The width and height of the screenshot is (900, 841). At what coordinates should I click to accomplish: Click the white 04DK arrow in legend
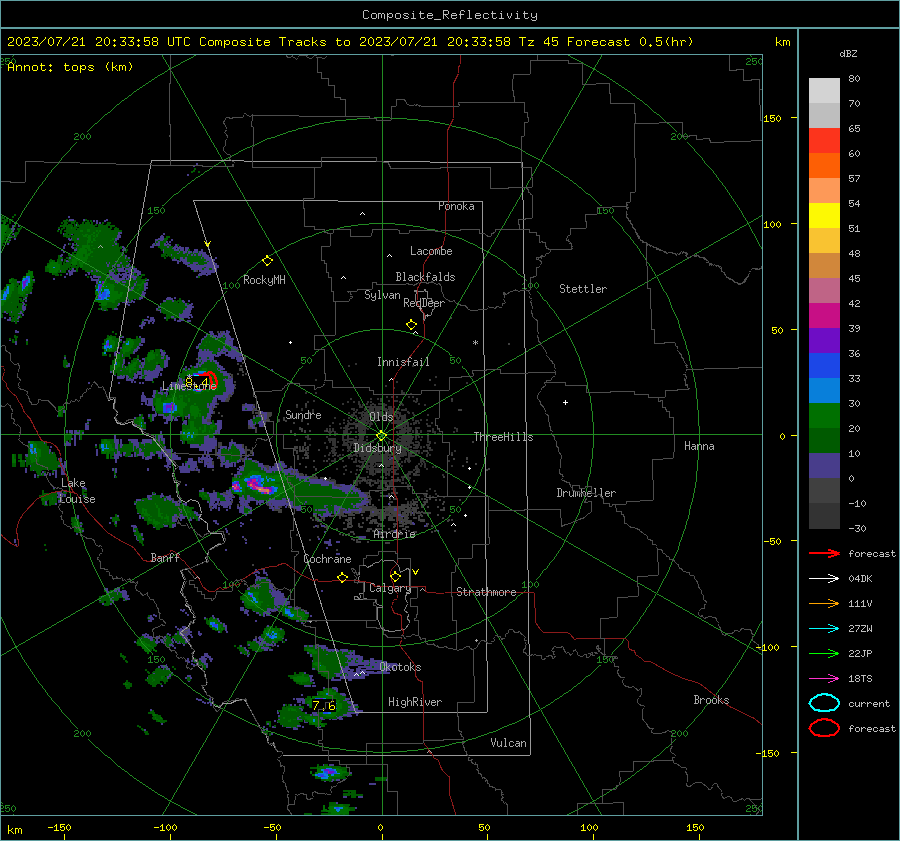(x=824, y=579)
